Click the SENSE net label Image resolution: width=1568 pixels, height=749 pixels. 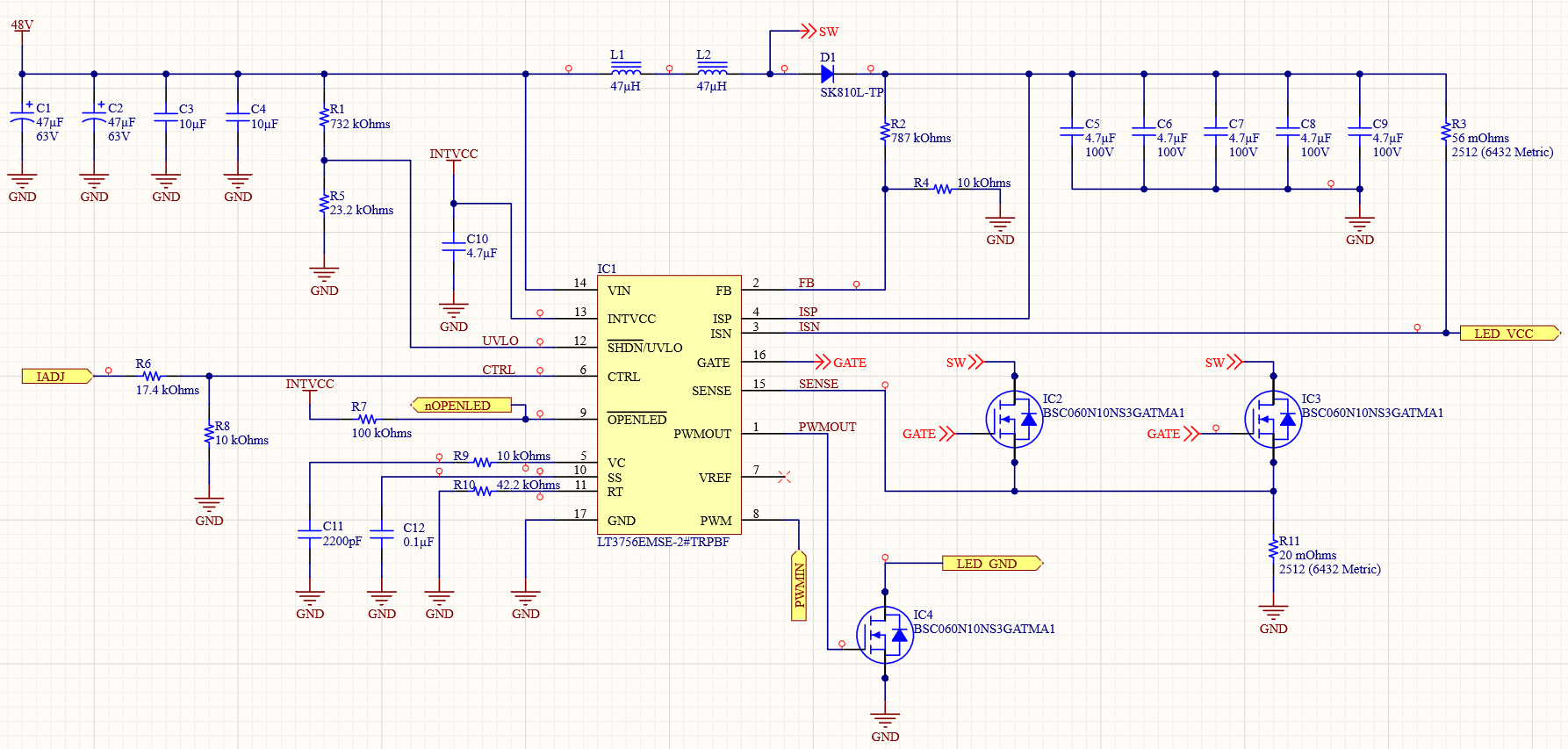pos(818,384)
